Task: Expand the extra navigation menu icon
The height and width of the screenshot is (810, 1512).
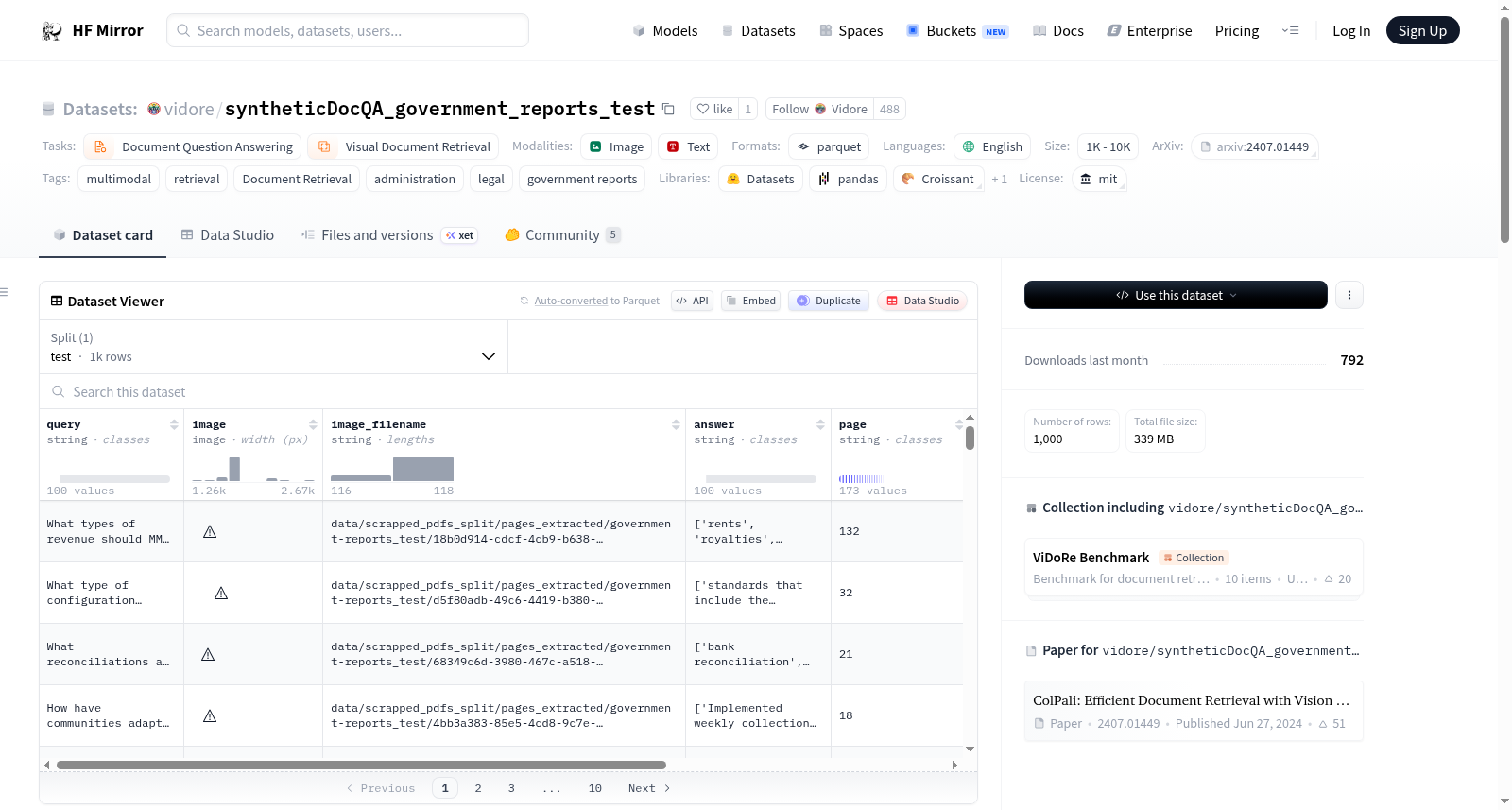Action: 1290,30
